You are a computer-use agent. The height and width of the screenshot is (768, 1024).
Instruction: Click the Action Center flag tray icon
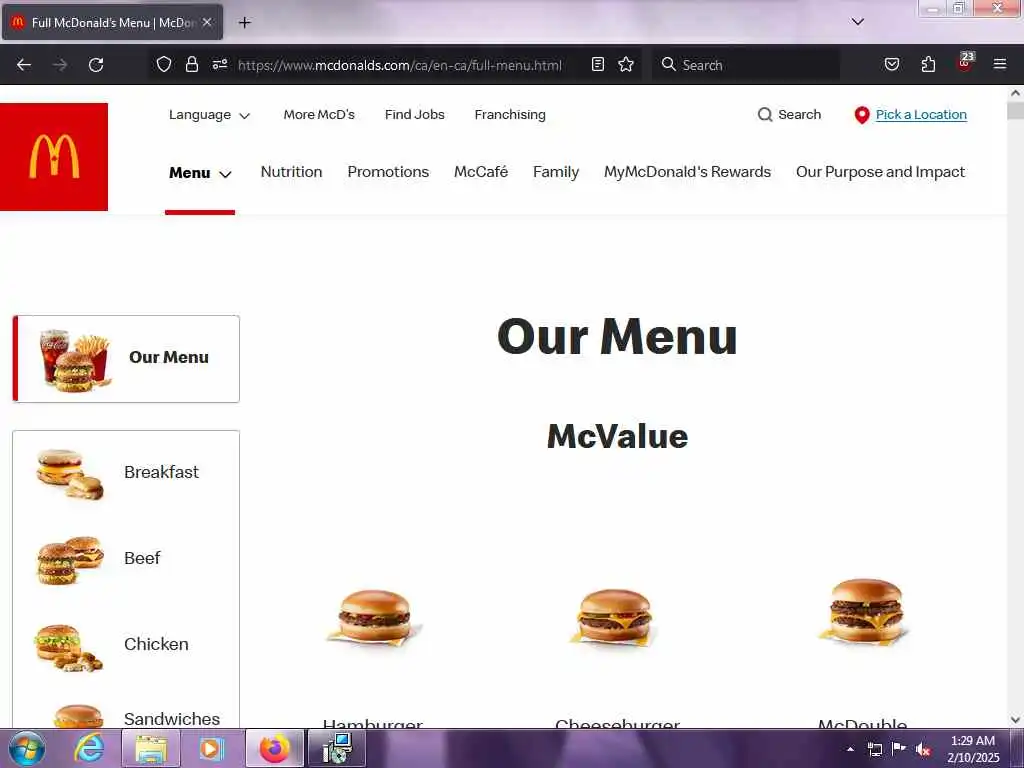pos(899,748)
